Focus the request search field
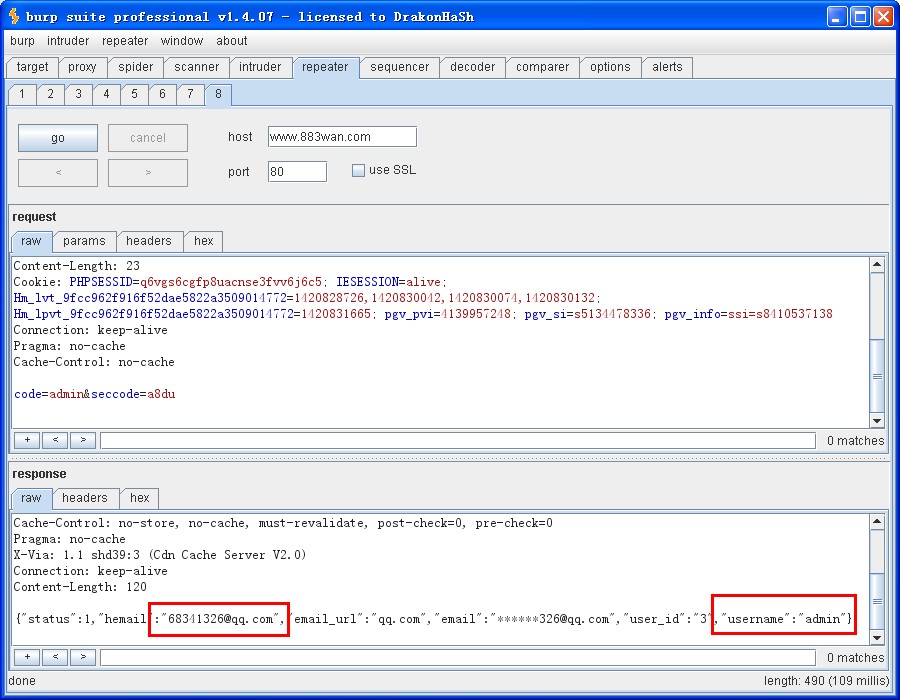The image size is (900, 700). click(x=458, y=441)
